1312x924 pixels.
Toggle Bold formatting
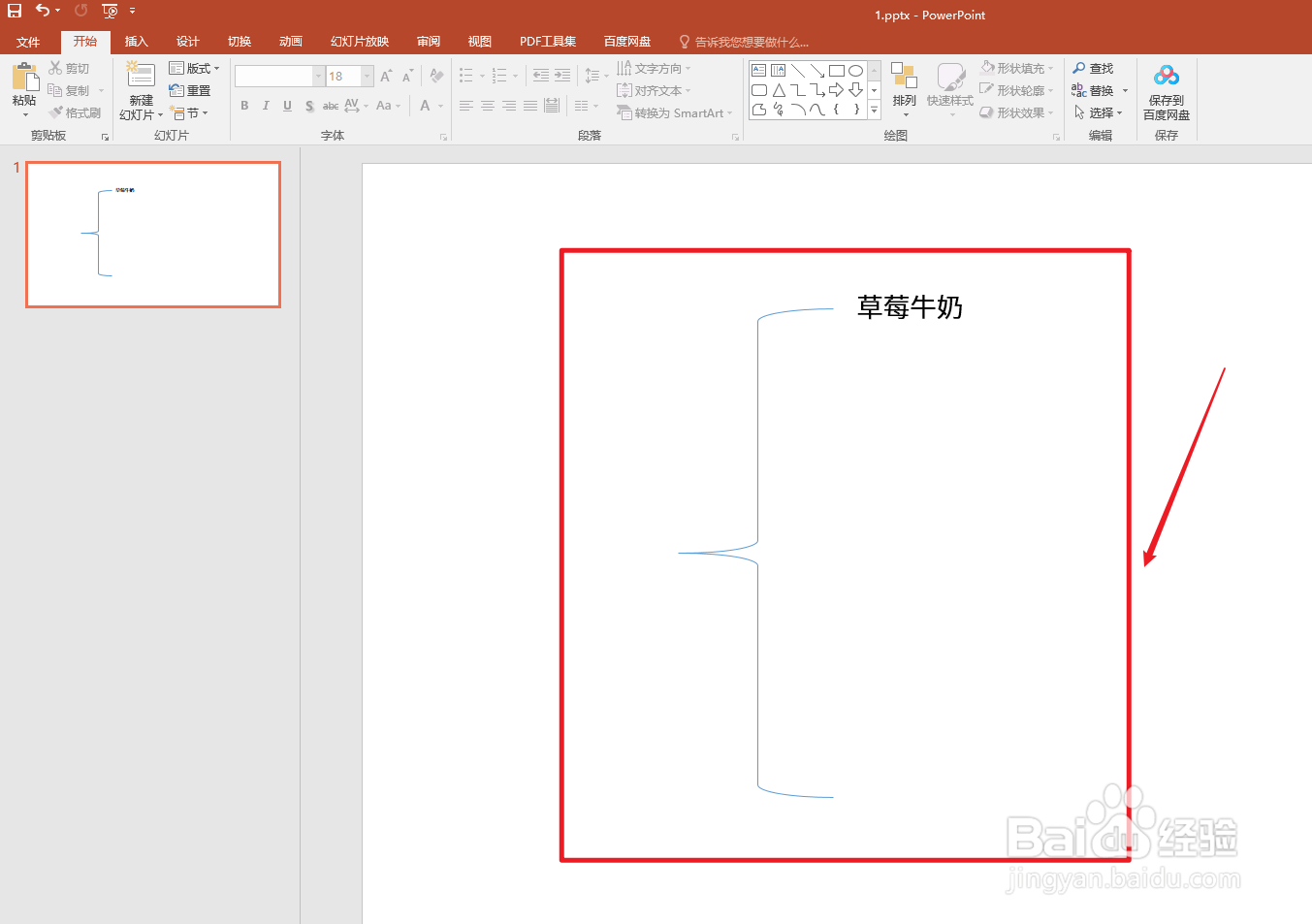[244, 106]
